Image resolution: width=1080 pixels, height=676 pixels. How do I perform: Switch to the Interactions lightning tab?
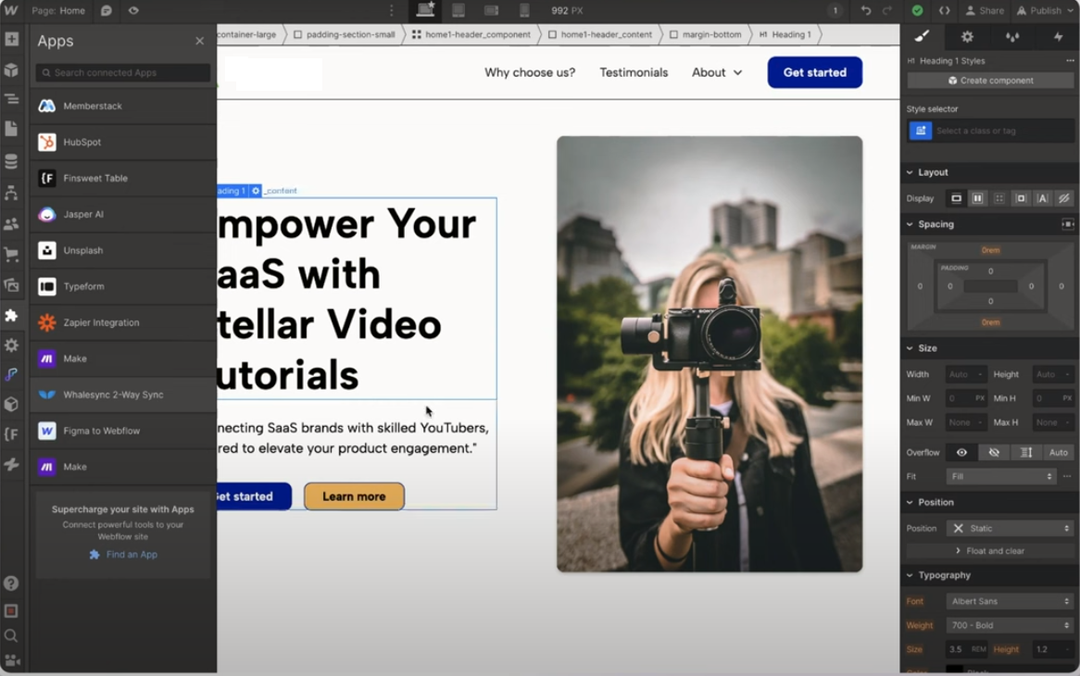click(1058, 37)
